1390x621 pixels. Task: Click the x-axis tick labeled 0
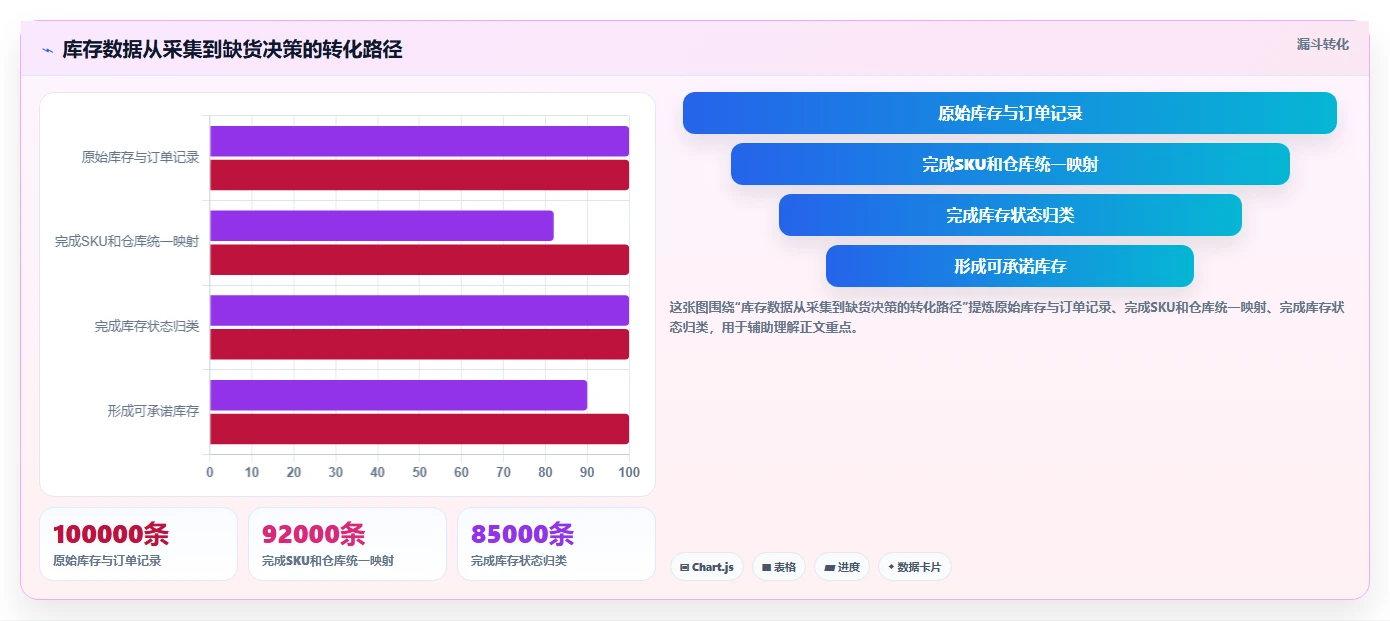pos(210,472)
